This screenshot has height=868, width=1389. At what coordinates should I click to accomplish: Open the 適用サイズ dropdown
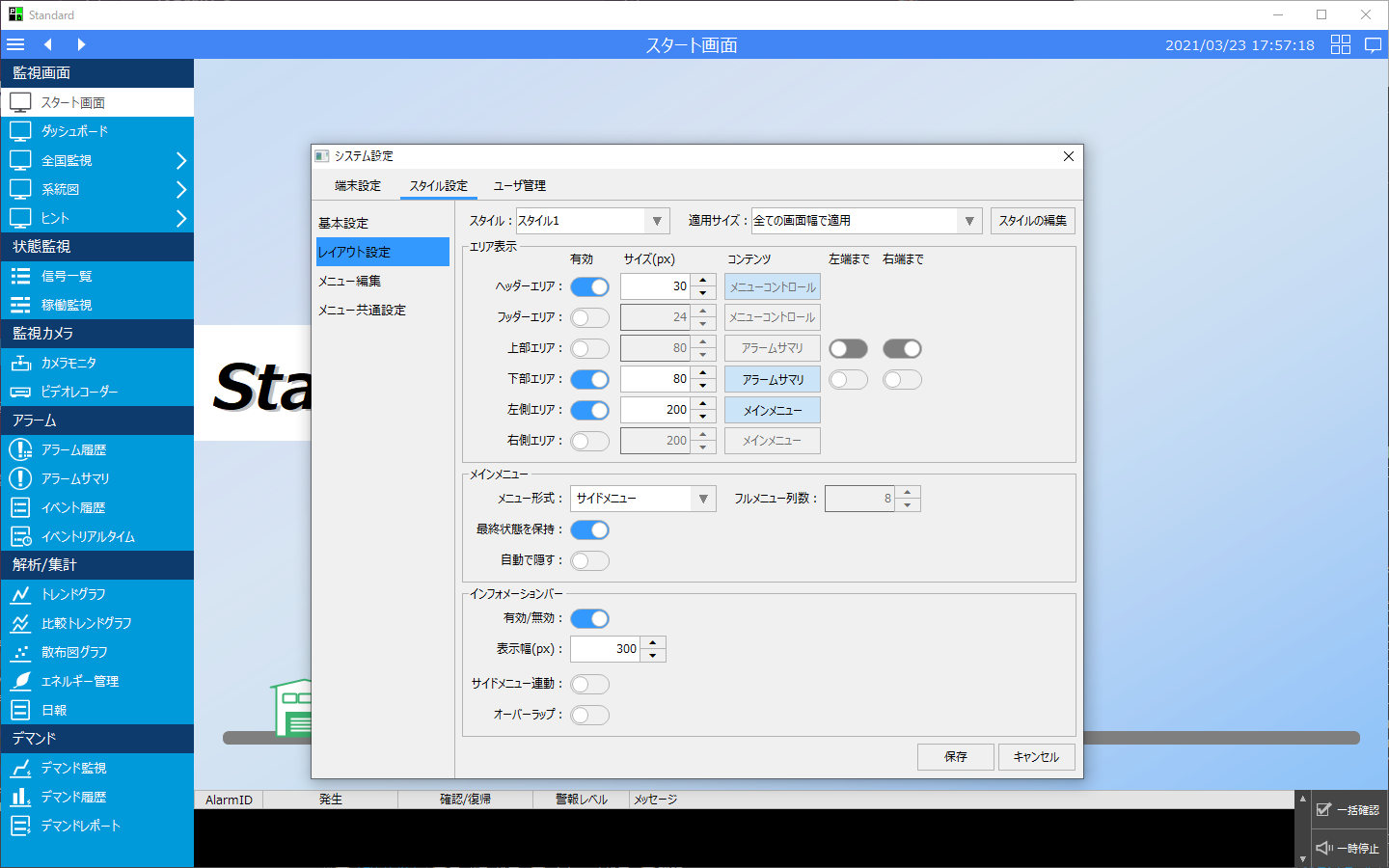pyautogui.click(x=866, y=221)
